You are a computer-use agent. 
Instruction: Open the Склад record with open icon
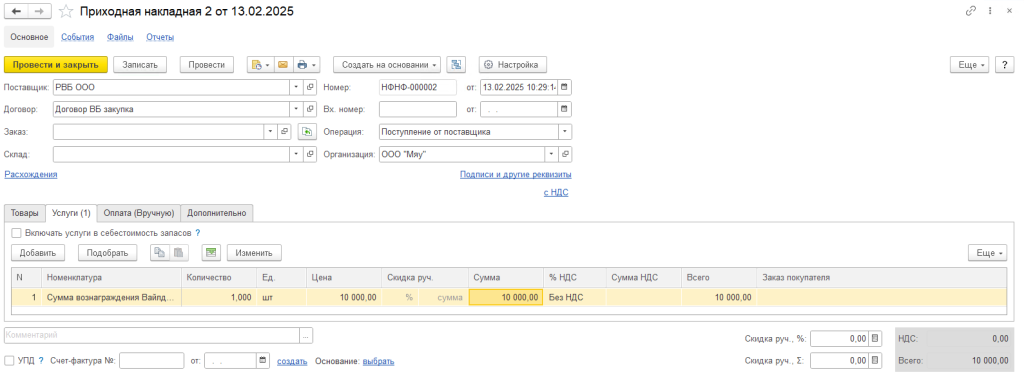tap(311, 154)
